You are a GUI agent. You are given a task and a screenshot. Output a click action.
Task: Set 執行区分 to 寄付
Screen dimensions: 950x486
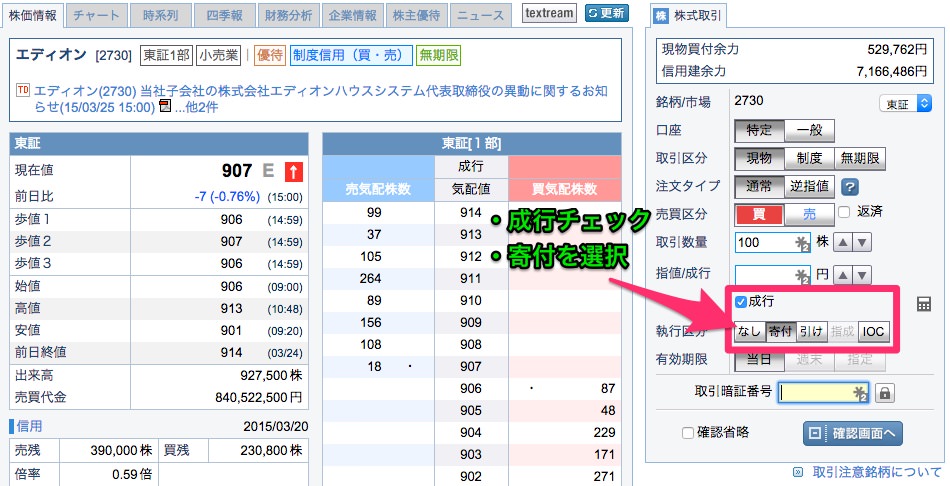tap(780, 331)
